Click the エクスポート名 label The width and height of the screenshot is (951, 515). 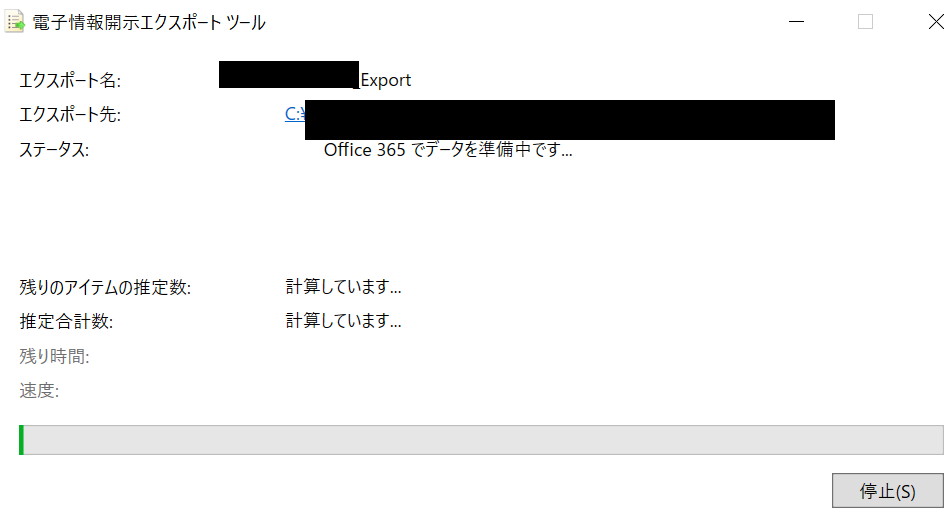click(70, 80)
